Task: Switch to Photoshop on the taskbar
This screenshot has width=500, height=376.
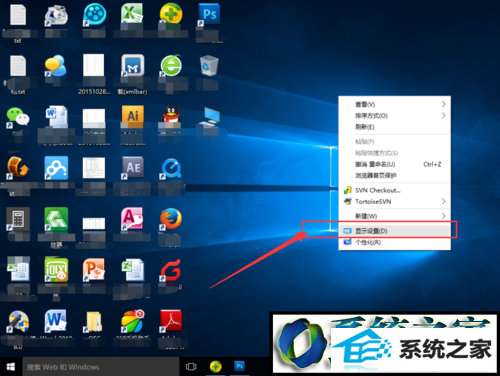Action: point(239,367)
